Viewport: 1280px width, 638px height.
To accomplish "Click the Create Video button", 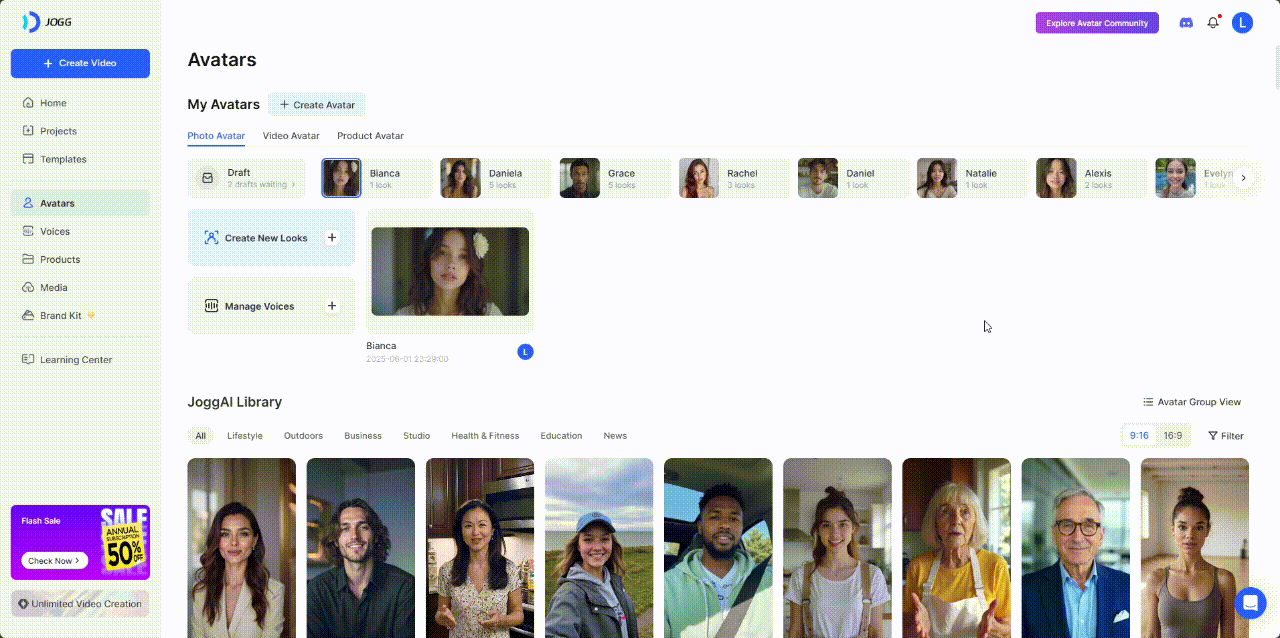I will [x=80, y=63].
